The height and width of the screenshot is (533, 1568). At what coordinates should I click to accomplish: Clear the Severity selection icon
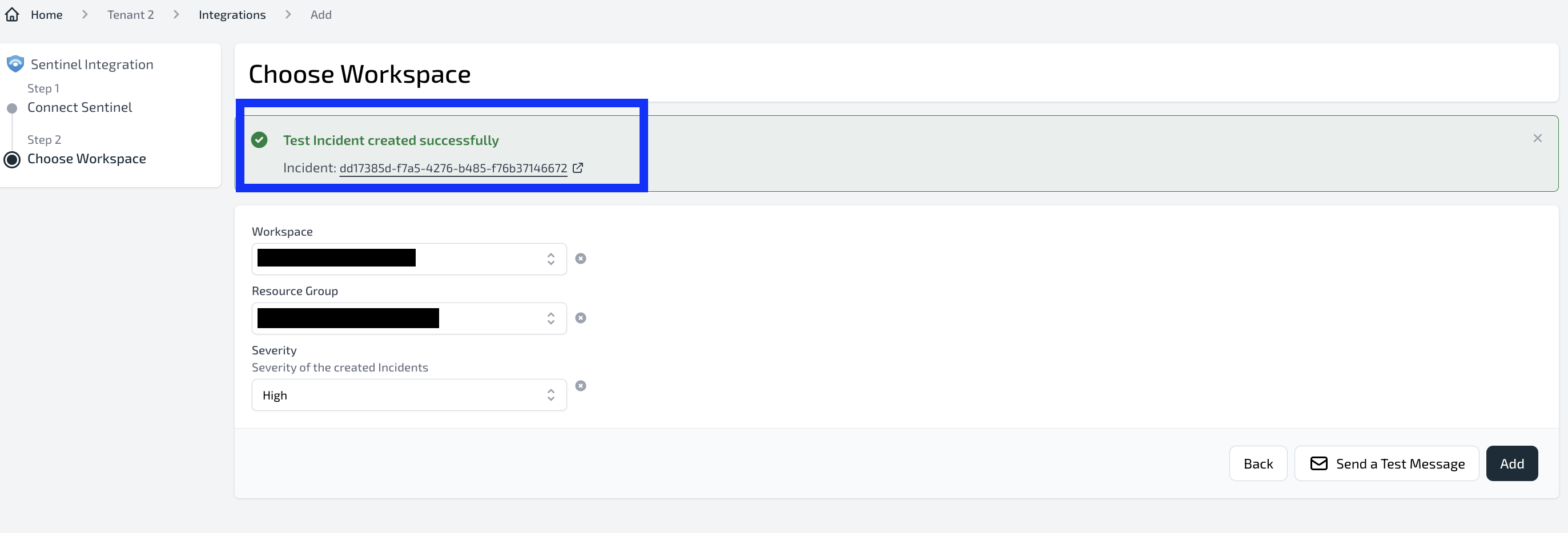pos(581,386)
